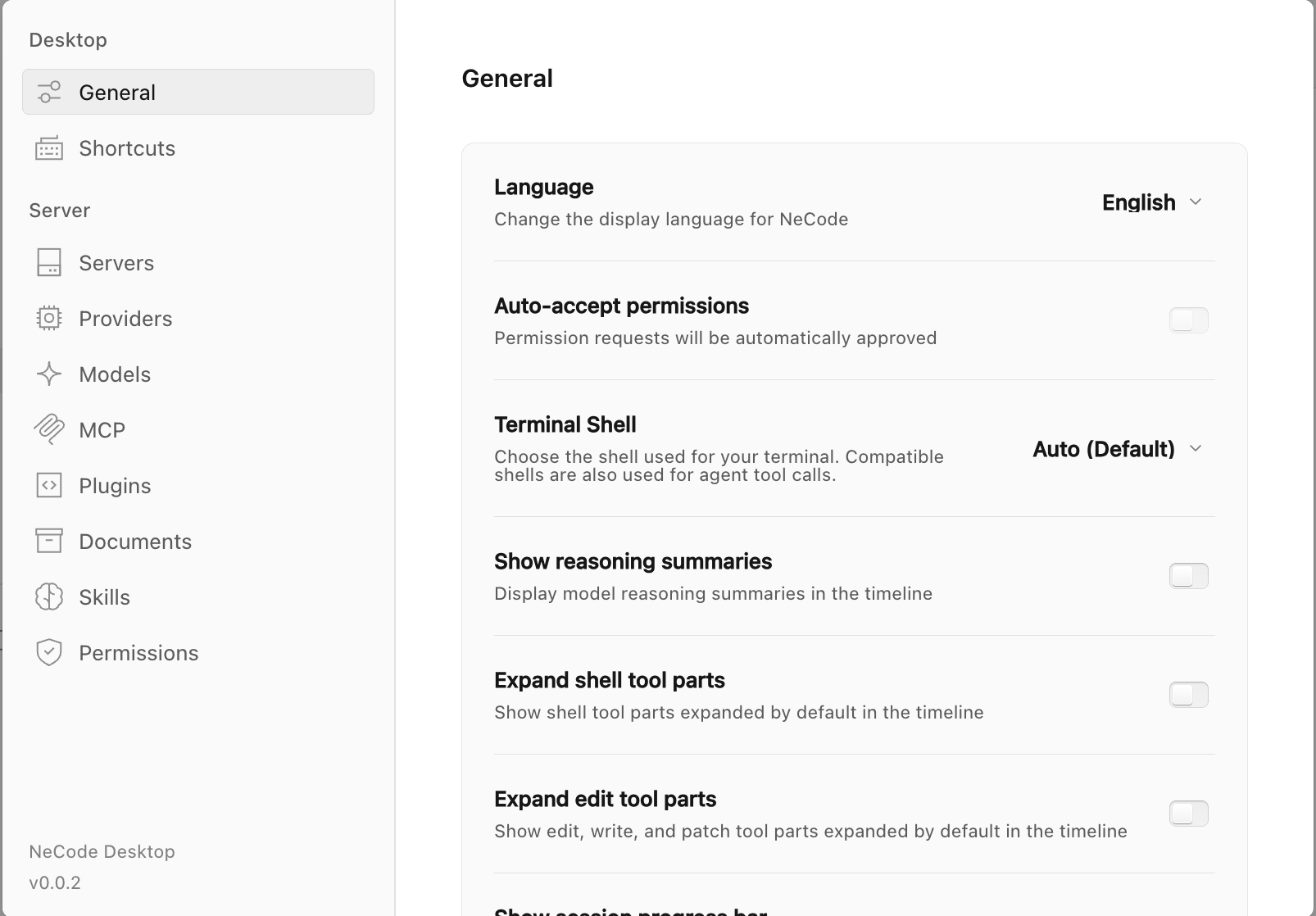Click the Shortcuts label in sidebar
This screenshot has height=916, width=1316.
[x=127, y=148]
